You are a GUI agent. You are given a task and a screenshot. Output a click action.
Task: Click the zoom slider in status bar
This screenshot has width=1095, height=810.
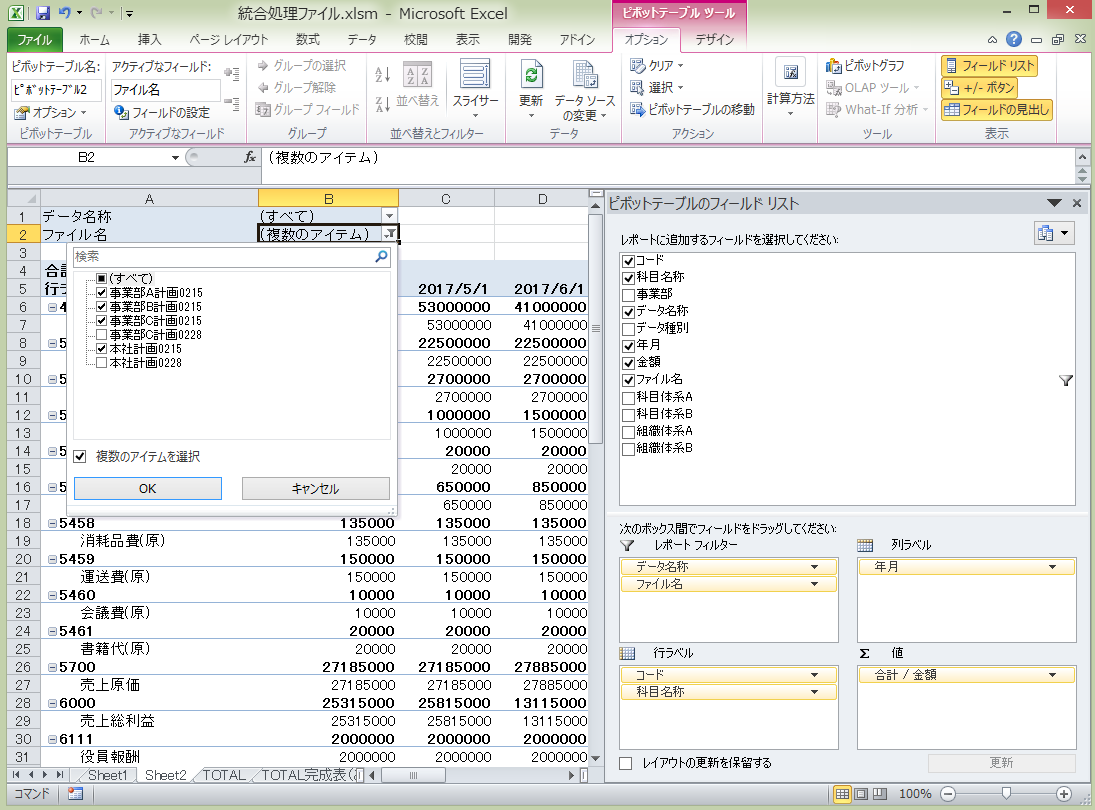tap(1006, 794)
